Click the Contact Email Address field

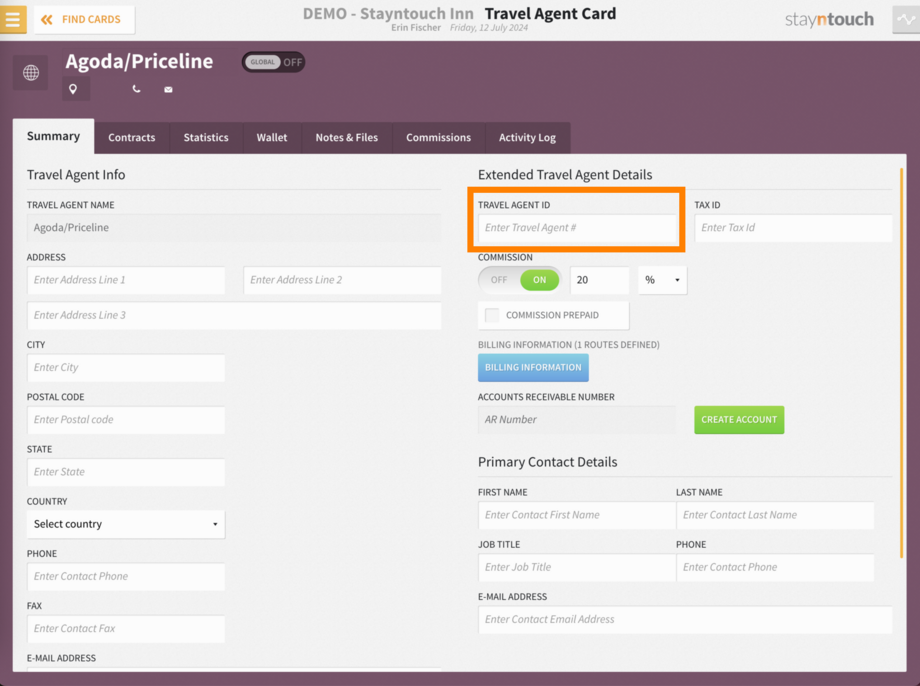tap(685, 619)
